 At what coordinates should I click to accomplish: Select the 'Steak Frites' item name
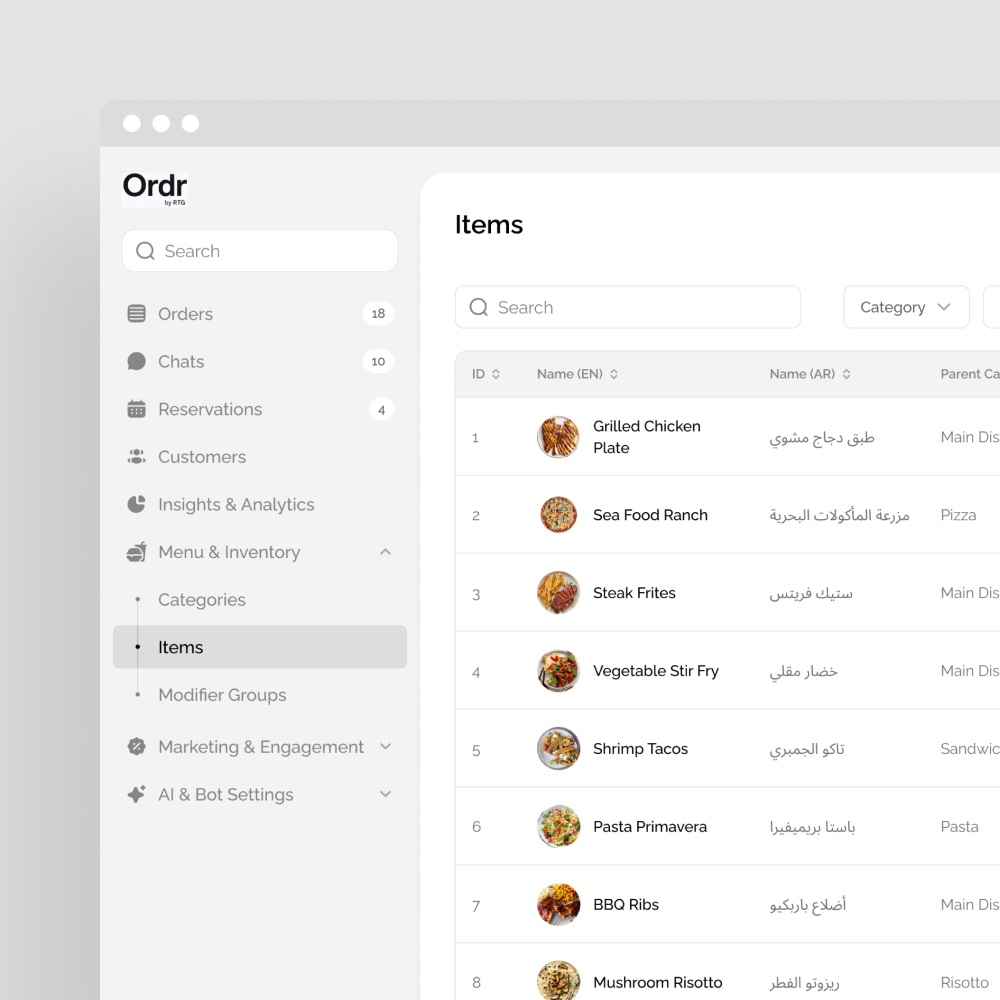tap(634, 592)
